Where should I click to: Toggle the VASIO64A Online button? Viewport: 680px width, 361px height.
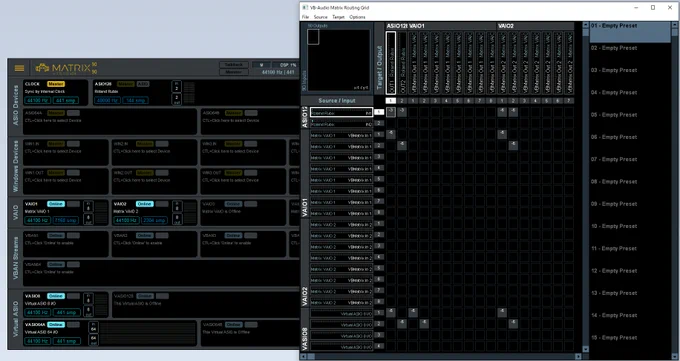(56, 325)
